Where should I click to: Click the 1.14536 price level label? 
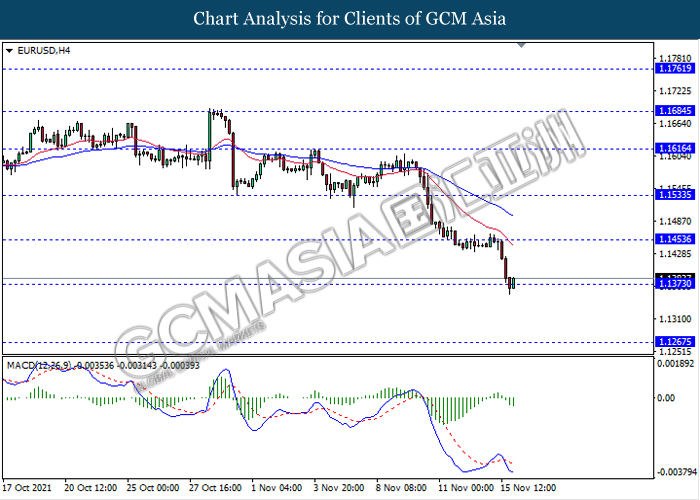click(675, 239)
